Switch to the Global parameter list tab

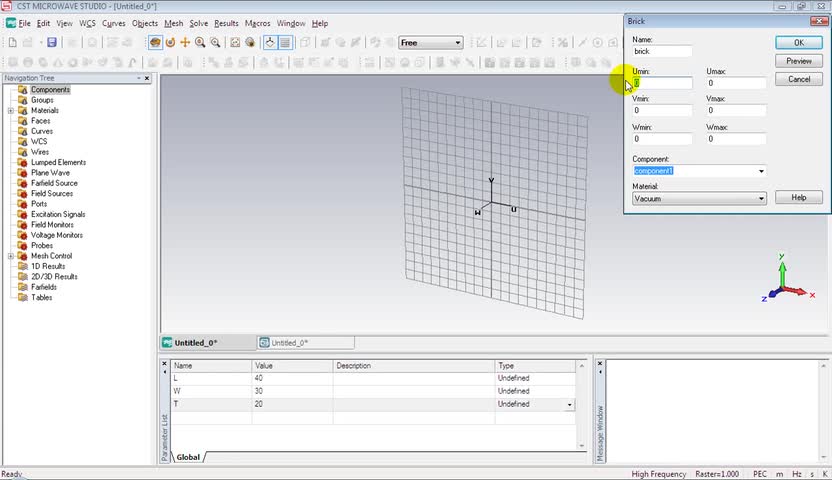tap(188, 457)
